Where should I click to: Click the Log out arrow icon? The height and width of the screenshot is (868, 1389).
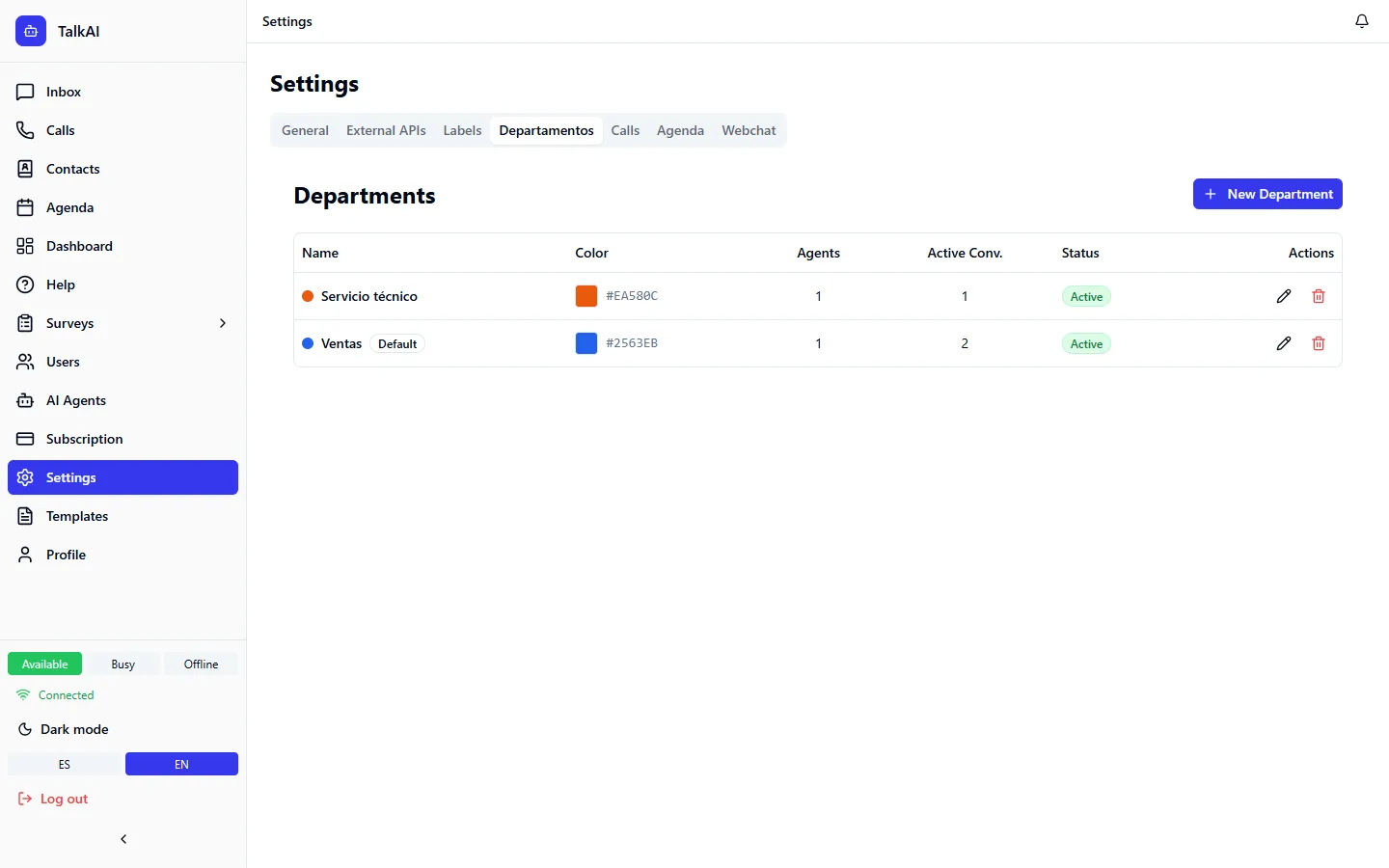[x=25, y=799]
